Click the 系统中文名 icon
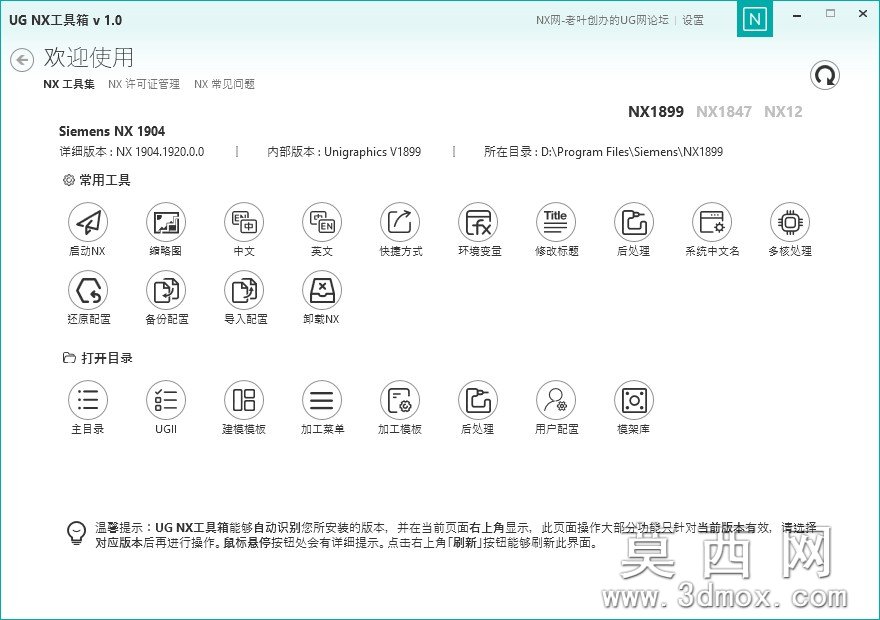This screenshot has width=880, height=620. pos(712,222)
